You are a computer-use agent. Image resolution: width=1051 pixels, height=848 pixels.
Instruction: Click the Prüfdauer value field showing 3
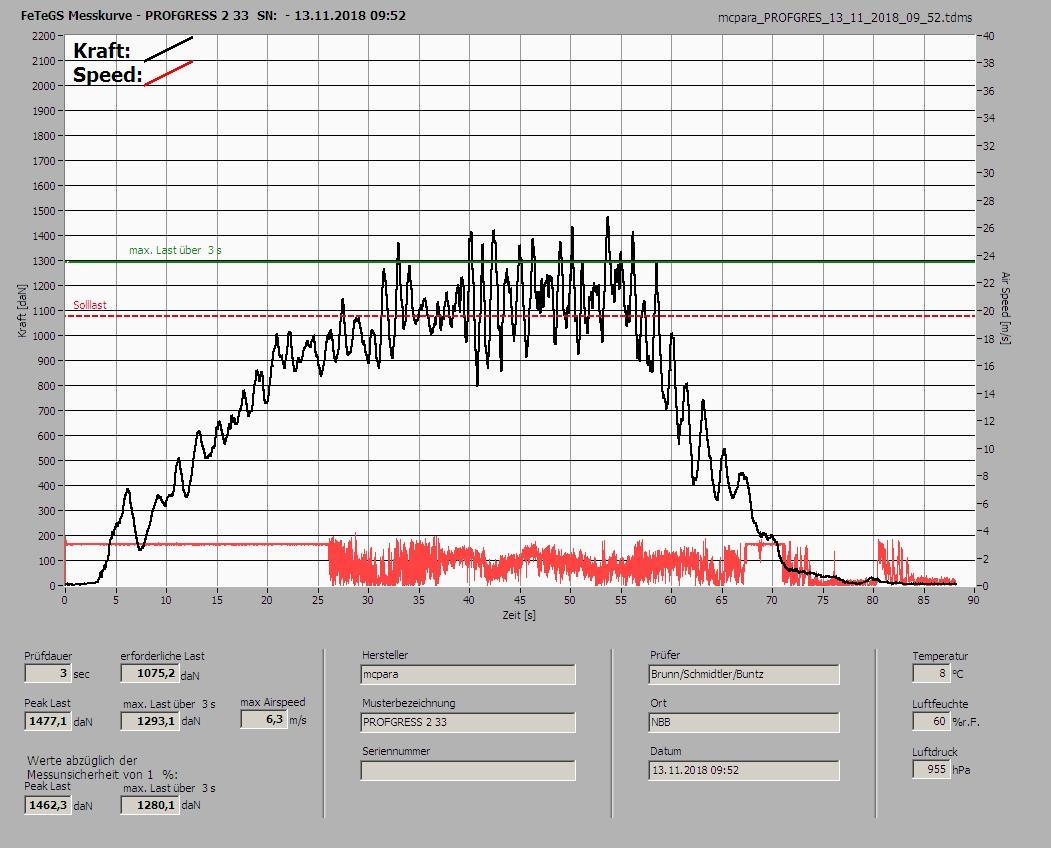48,673
